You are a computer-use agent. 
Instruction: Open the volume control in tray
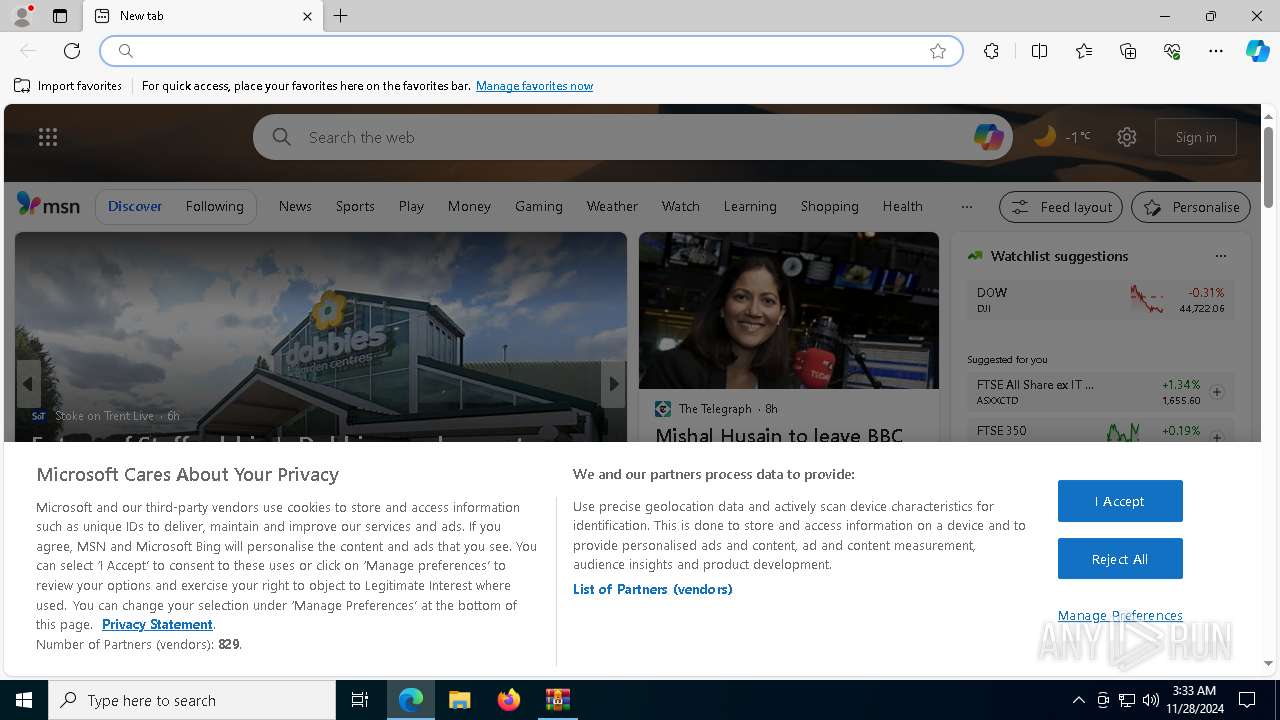click(1151, 700)
